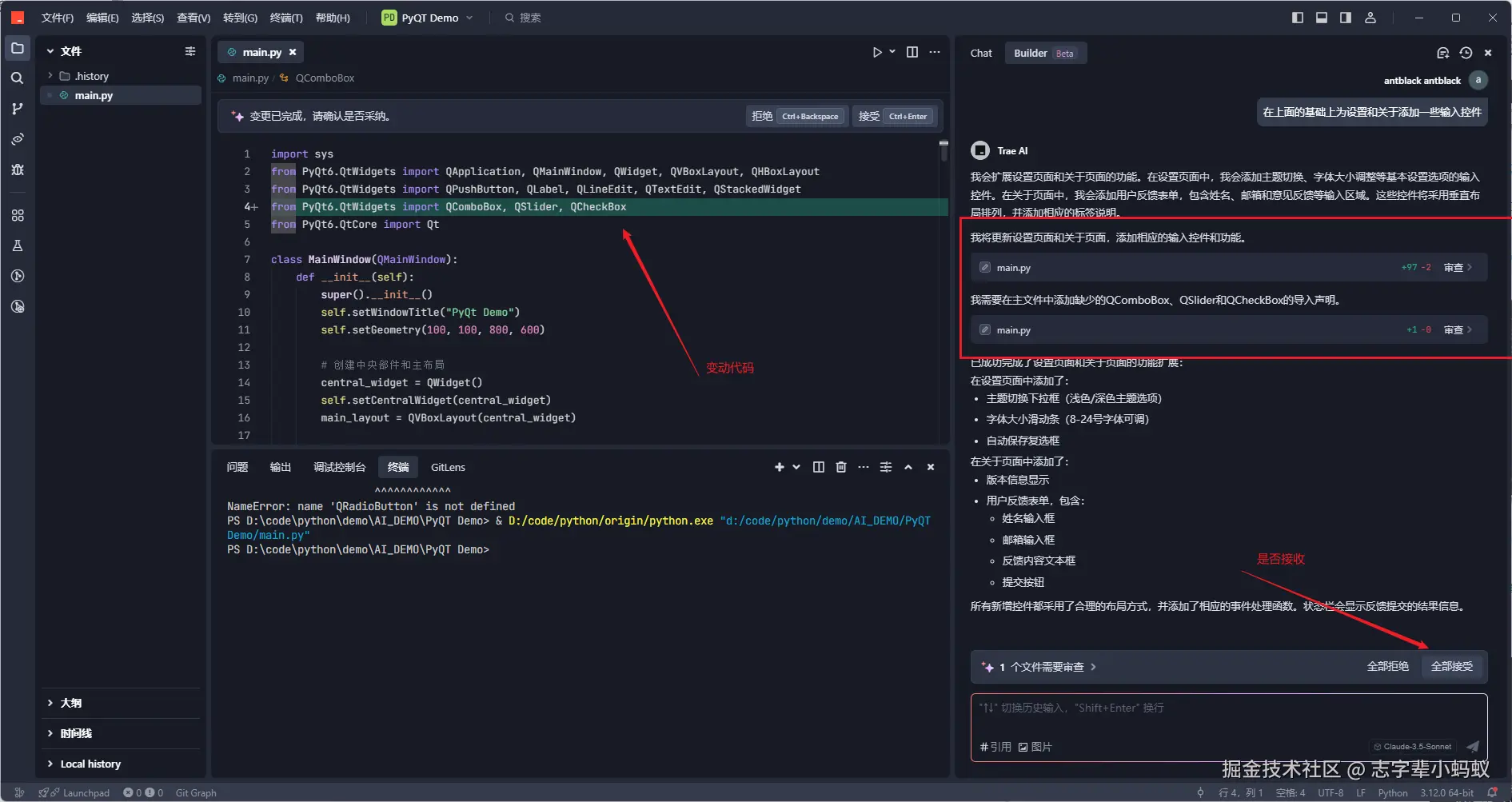
Task: Open the 终端(T) menu
Action: click(x=286, y=18)
